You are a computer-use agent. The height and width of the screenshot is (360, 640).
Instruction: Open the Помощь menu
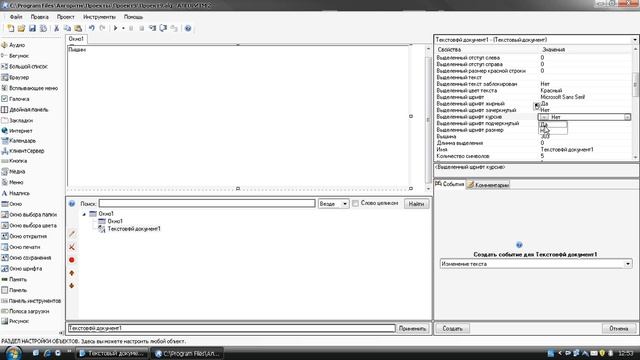pos(133,17)
